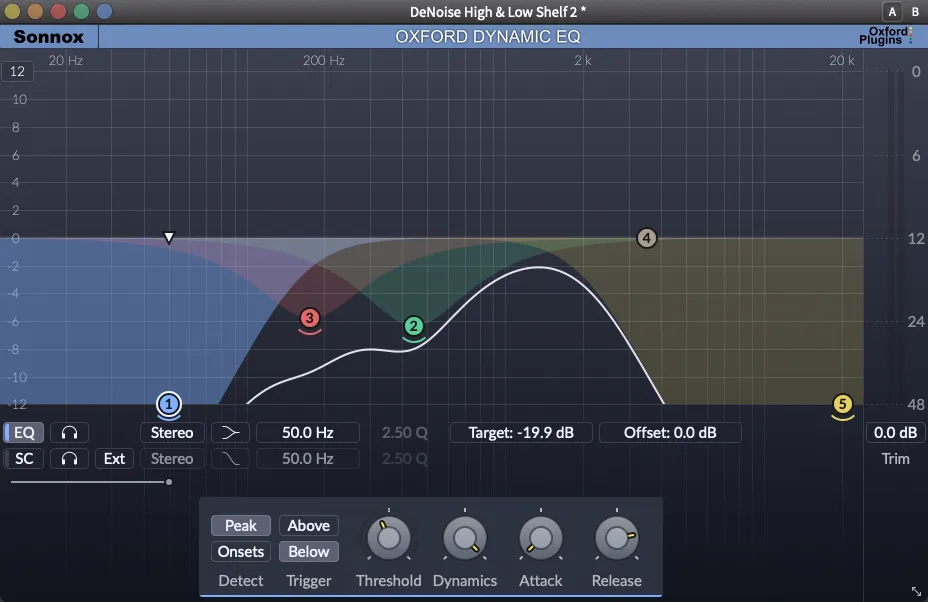Click the EQ row headphone solo icon
Image resolution: width=928 pixels, height=602 pixels.
coord(70,433)
